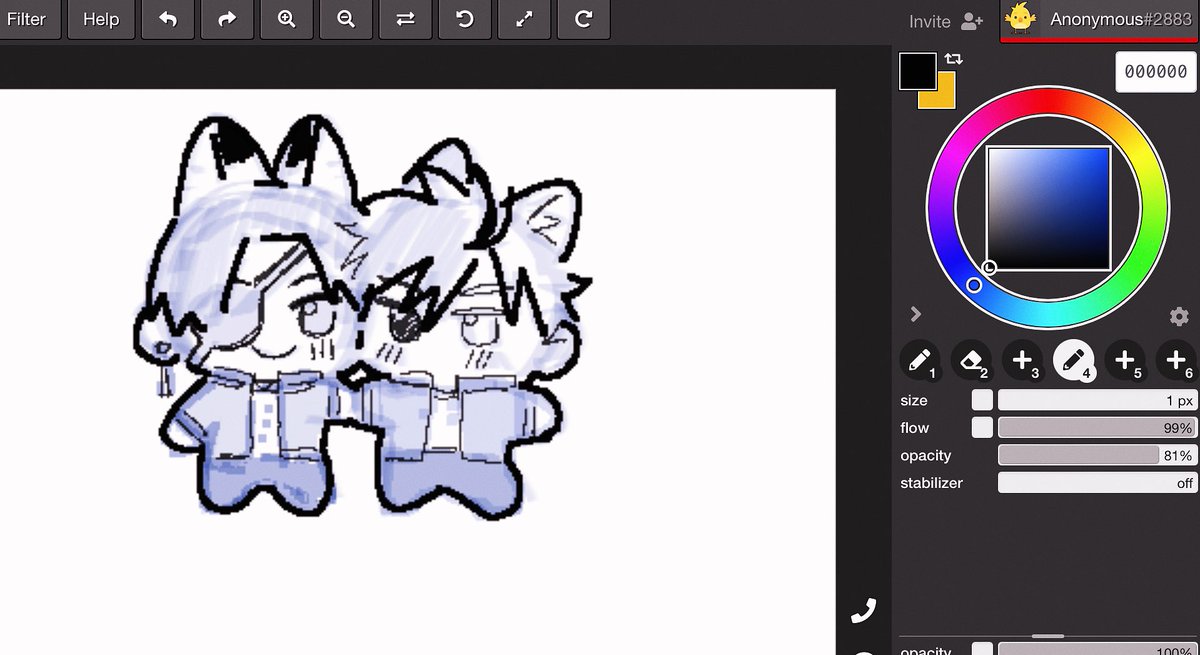Click the stabilizer setting showing off
Viewport: 1200px width, 655px height.
(x=1097, y=482)
